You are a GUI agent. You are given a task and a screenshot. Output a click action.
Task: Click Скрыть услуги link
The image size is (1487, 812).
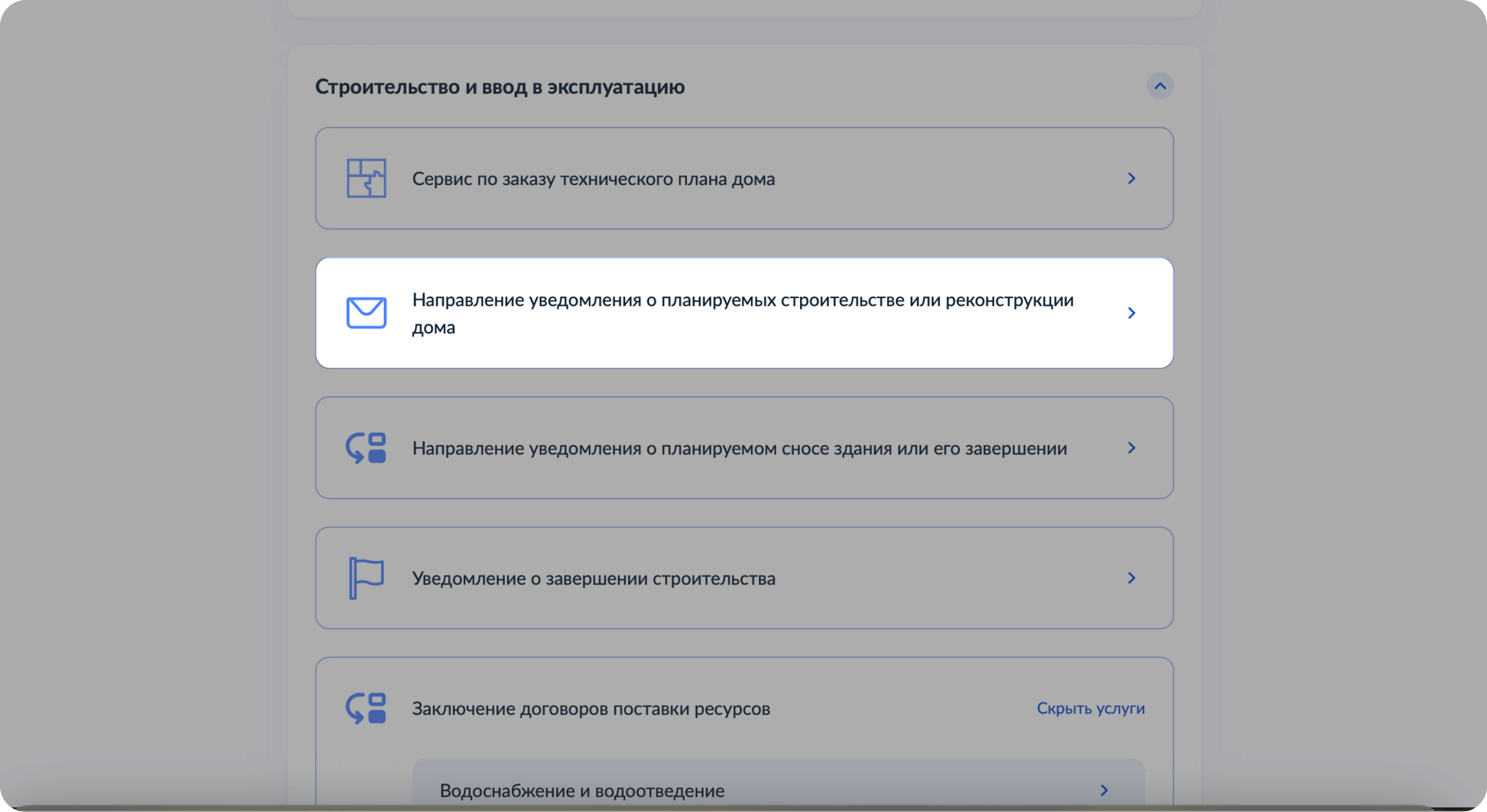click(x=1090, y=708)
